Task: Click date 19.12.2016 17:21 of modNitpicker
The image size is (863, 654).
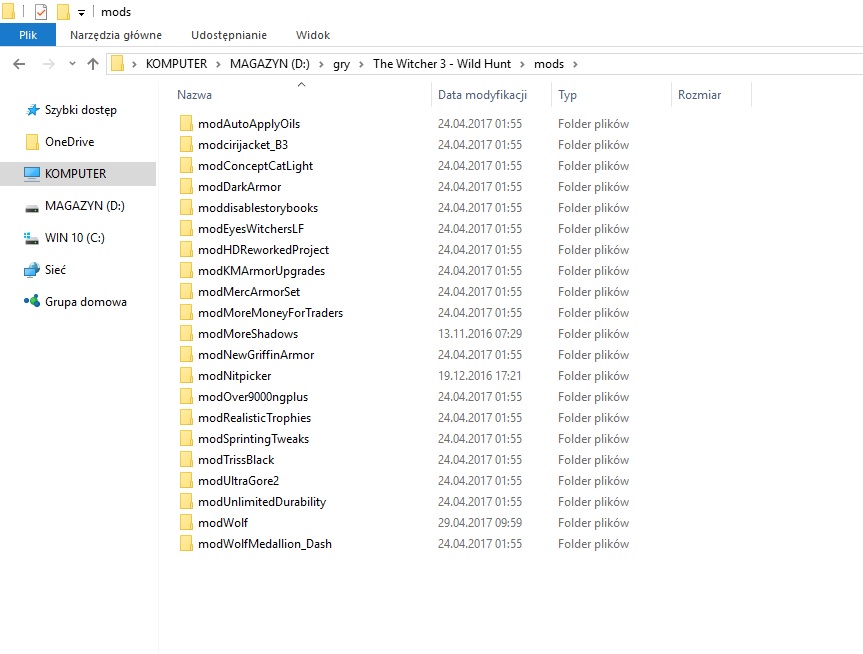Action: [x=480, y=375]
